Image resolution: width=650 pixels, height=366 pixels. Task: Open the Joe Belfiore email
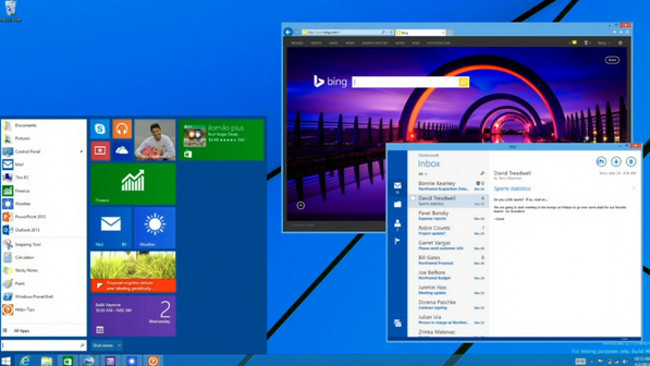coord(448,275)
